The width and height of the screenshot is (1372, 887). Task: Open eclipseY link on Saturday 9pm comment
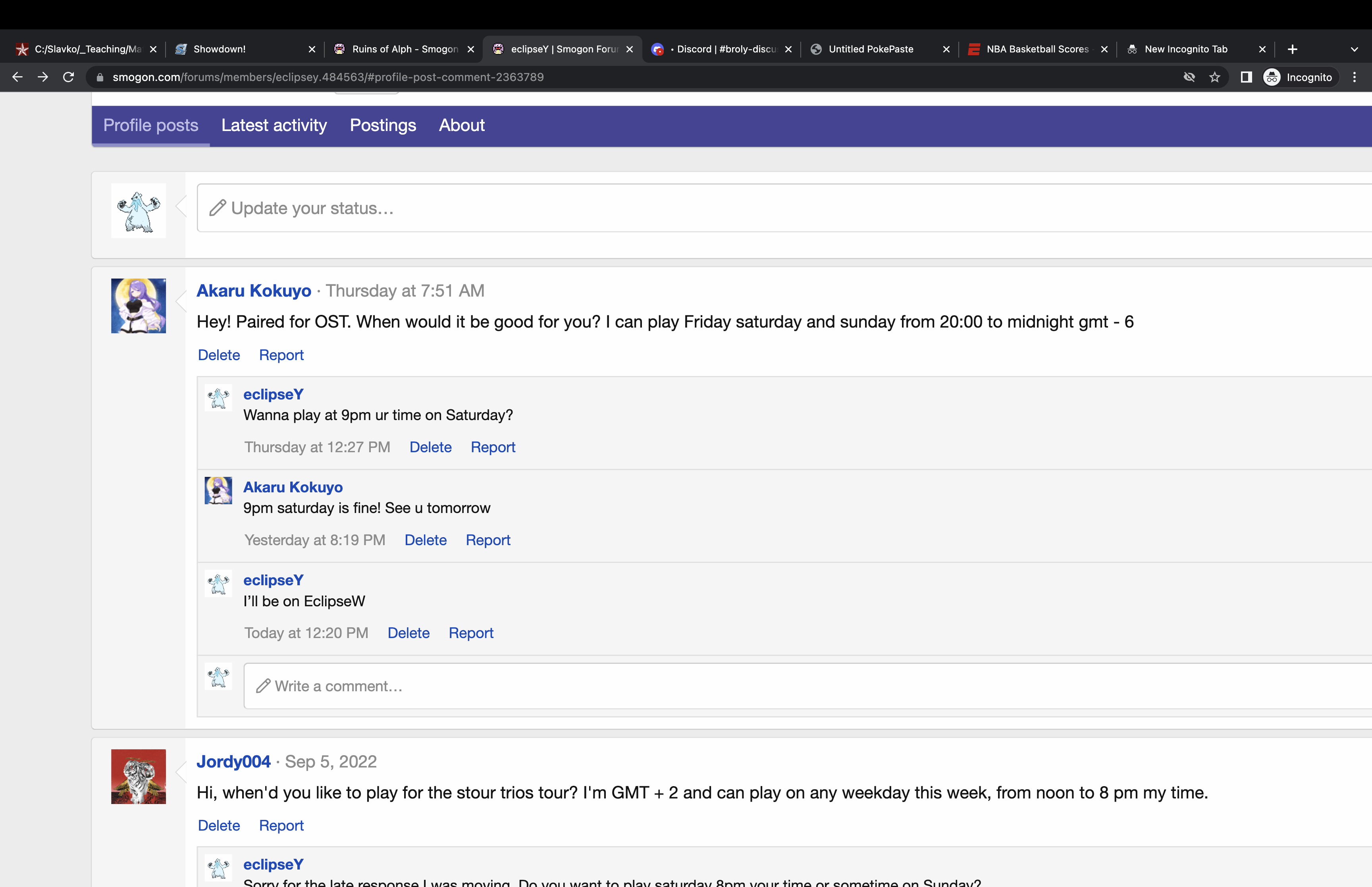tap(273, 395)
